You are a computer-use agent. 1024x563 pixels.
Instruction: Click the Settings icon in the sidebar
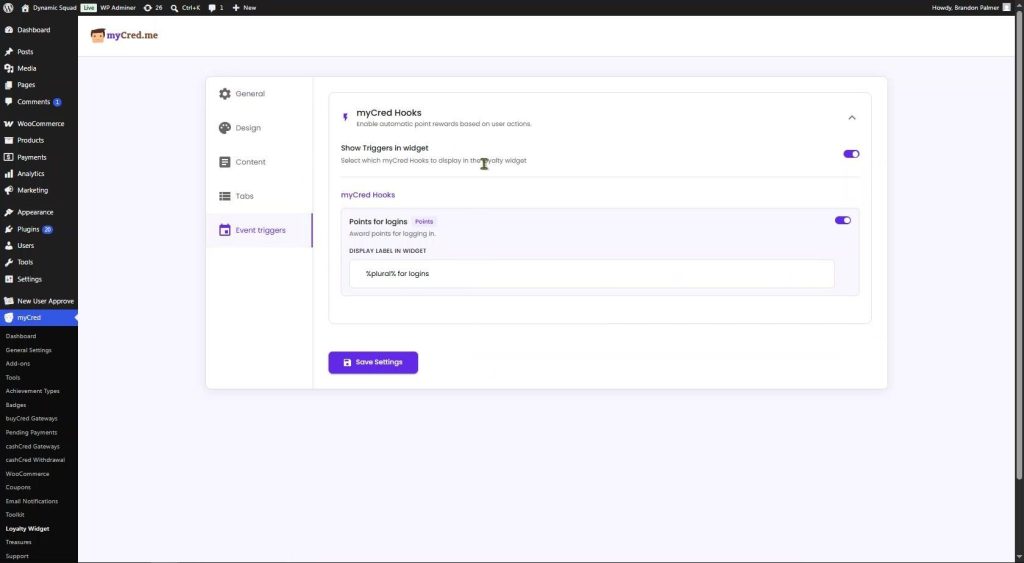click(x=8, y=279)
